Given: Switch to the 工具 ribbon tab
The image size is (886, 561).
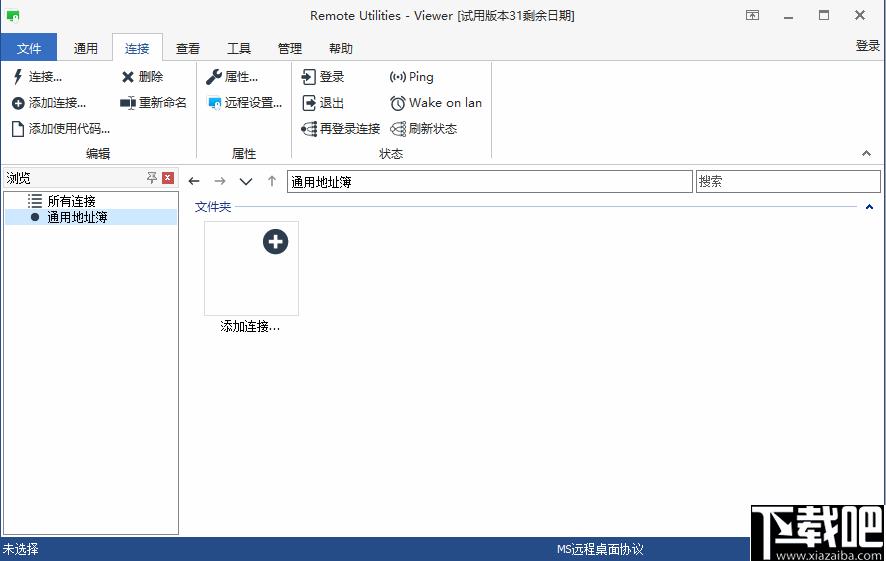Looking at the screenshot, I should pyautogui.click(x=238, y=48).
